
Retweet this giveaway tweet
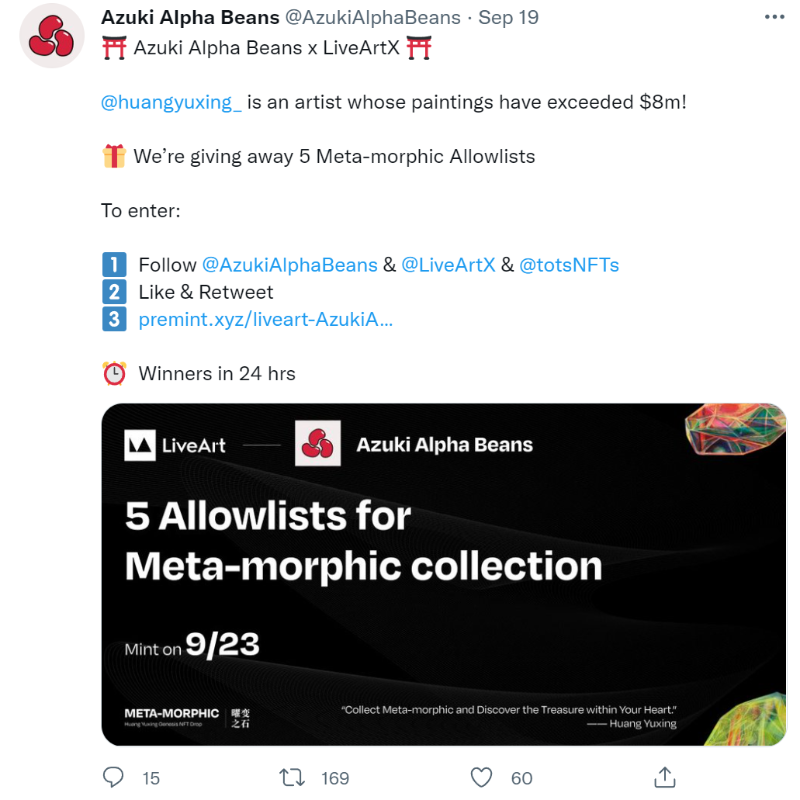[291, 777]
